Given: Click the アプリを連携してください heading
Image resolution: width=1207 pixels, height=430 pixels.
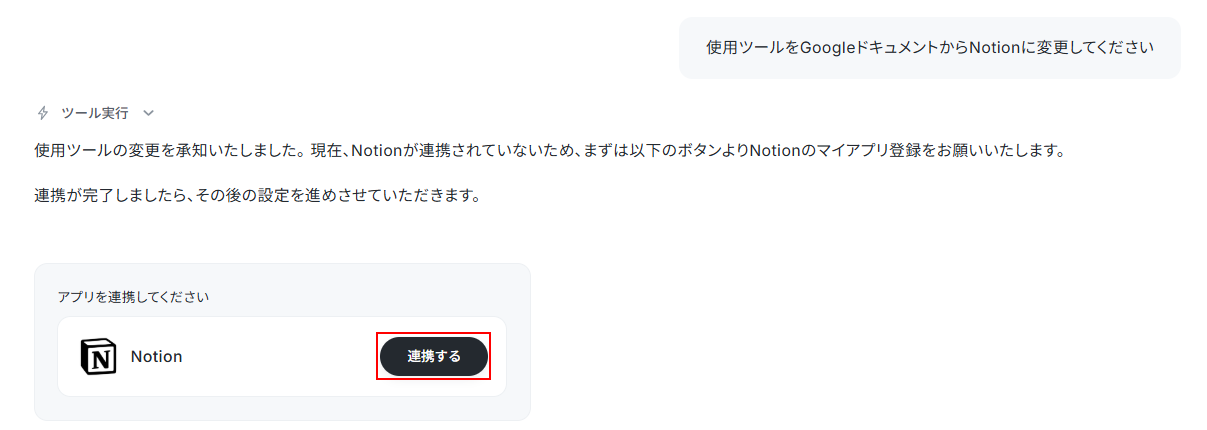Looking at the screenshot, I should tap(134, 297).
